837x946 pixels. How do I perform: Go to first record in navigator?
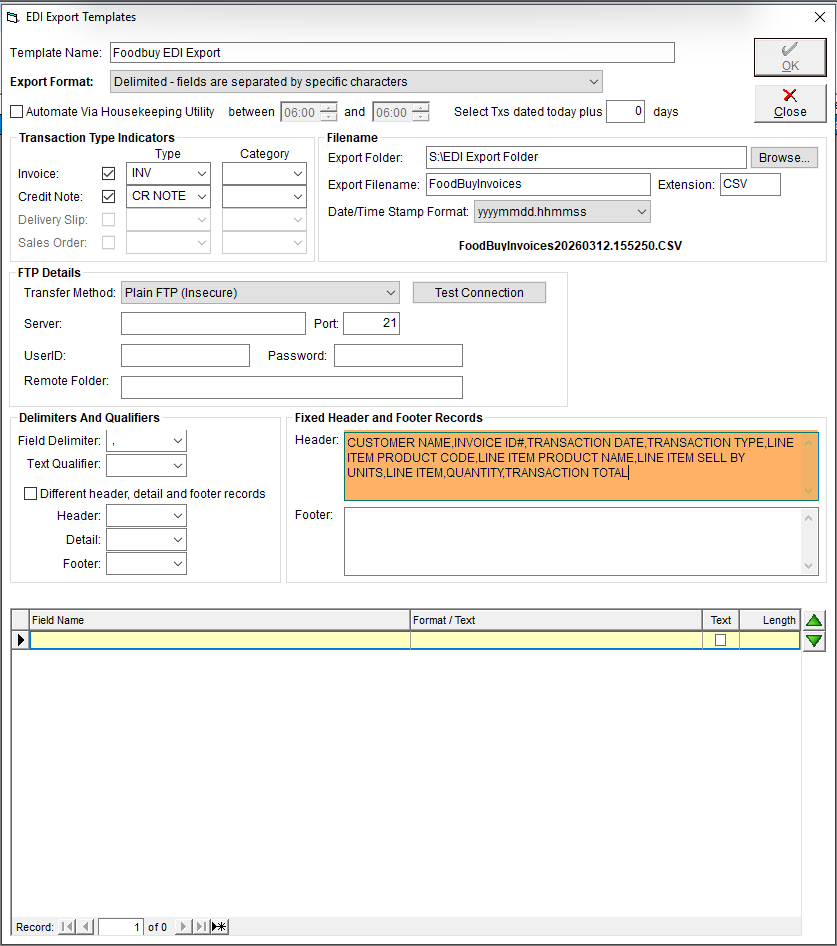(67, 927)
